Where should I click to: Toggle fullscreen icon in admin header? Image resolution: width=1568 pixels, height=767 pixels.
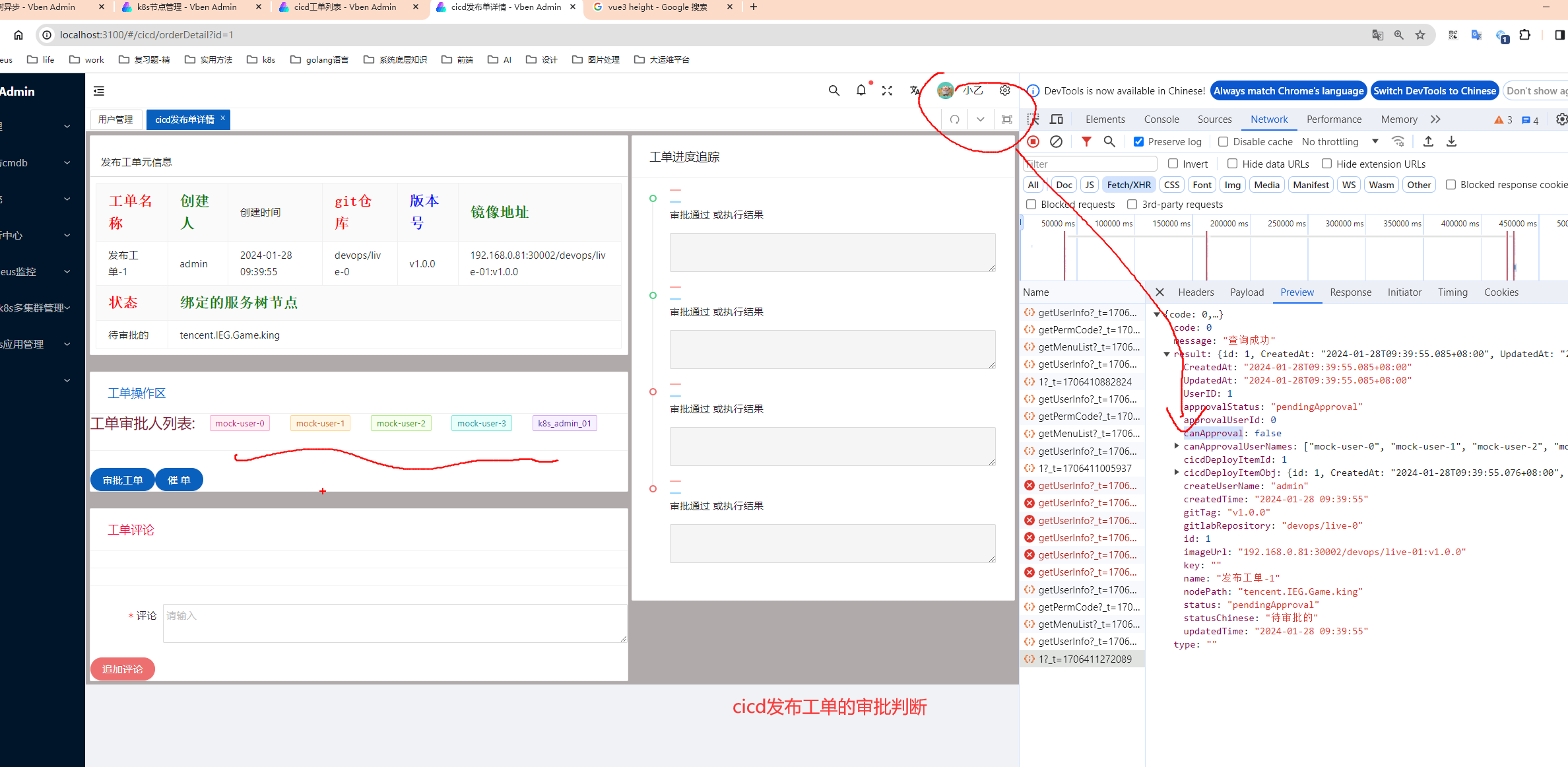coord(887,91)
